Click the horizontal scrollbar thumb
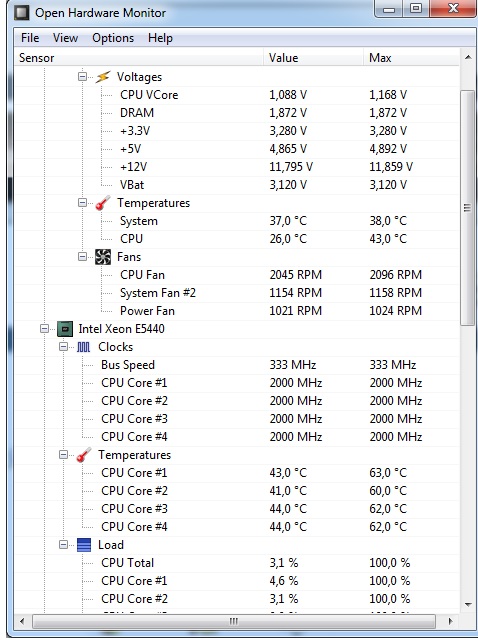Screen dimensions: 478x640 click(233, 622)
